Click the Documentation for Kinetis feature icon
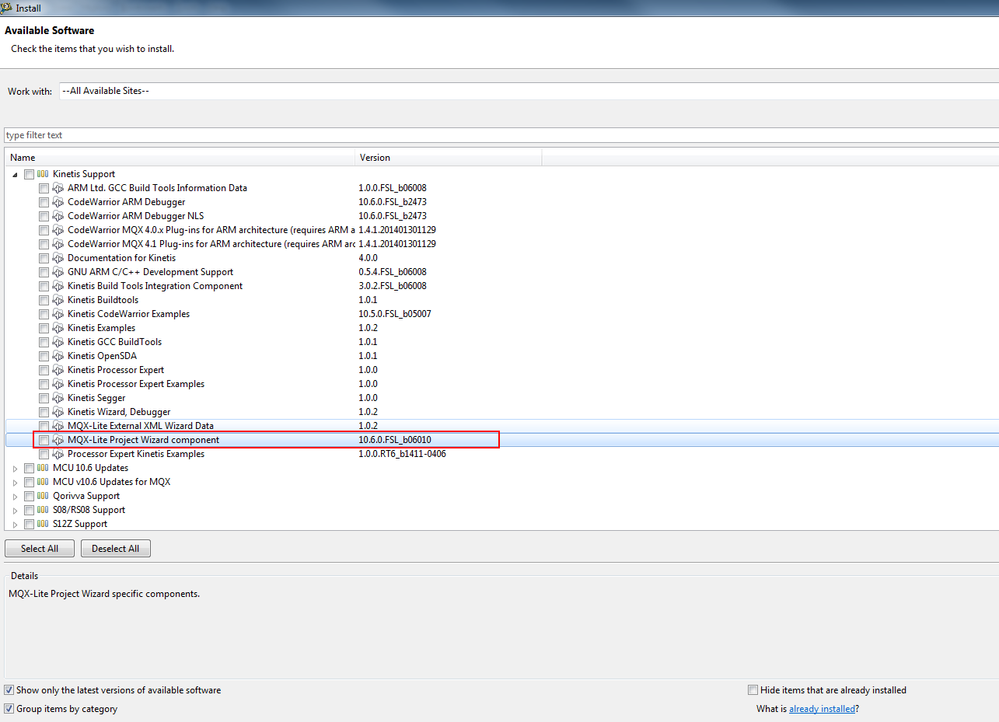The image size is (999, 722). coord(58,258)
